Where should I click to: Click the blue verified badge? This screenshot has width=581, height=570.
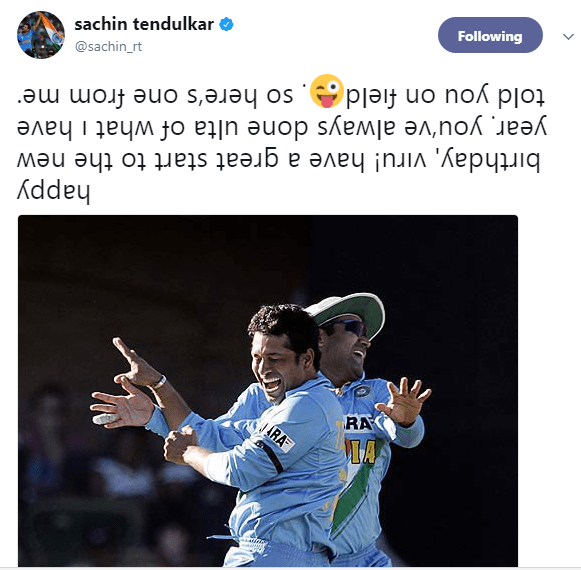click(x=226, y=24)
